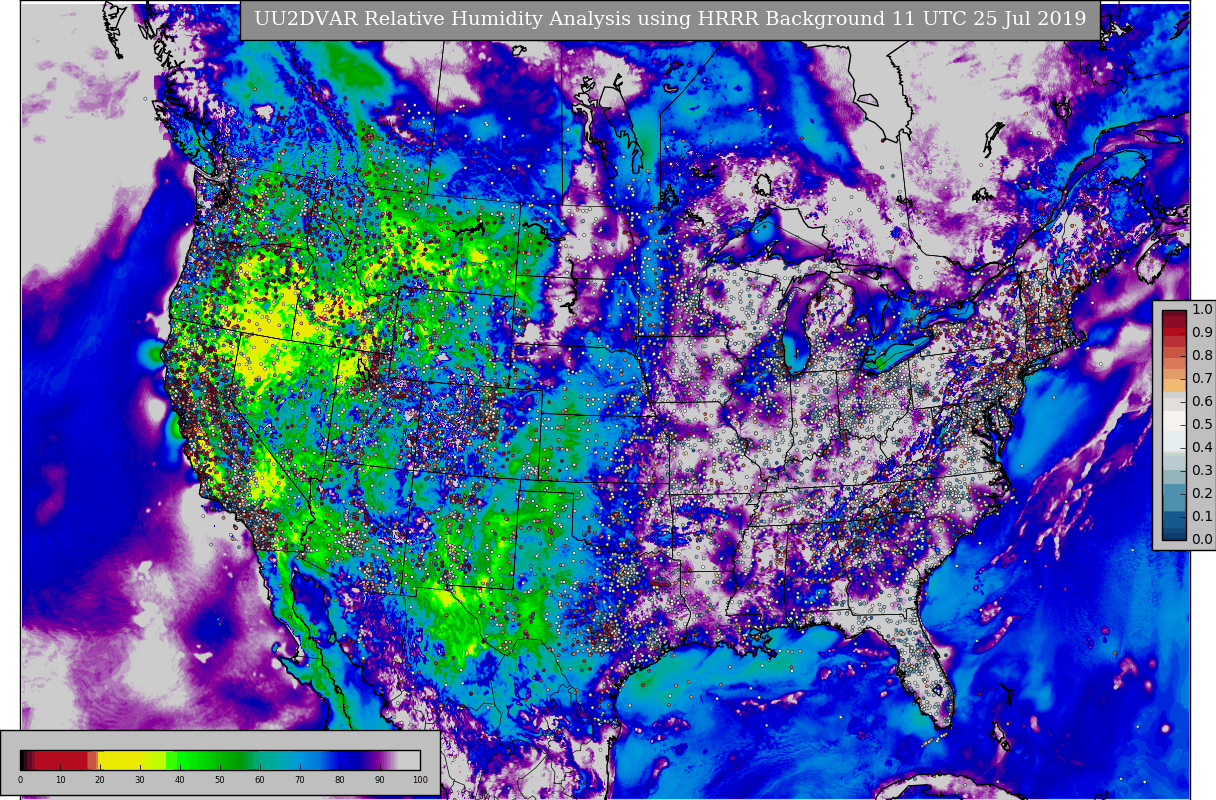Click the 70 tick label on humidity colorbar
The width and height of the screenshot is (1216, 800).
300,780
